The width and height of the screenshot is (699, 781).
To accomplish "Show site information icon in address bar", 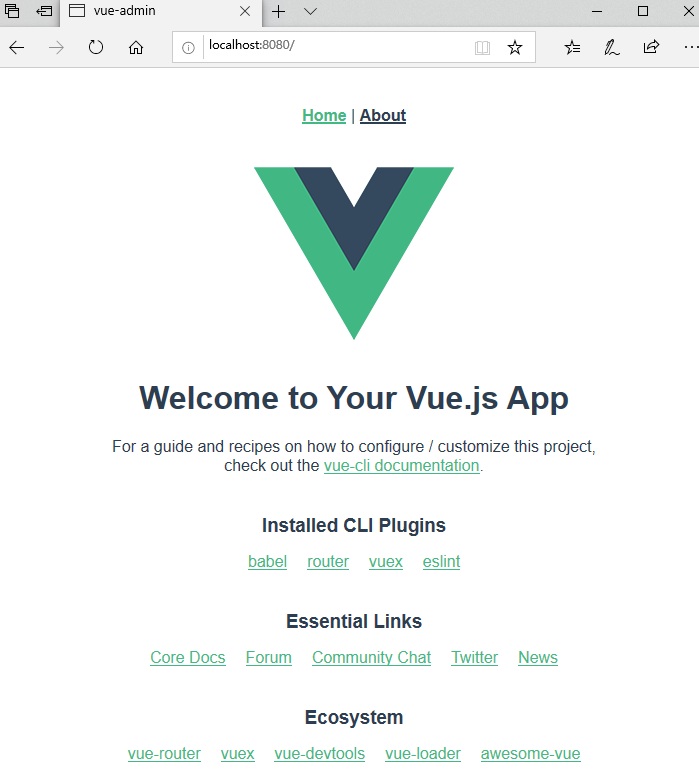I will [x=188, y=48].
